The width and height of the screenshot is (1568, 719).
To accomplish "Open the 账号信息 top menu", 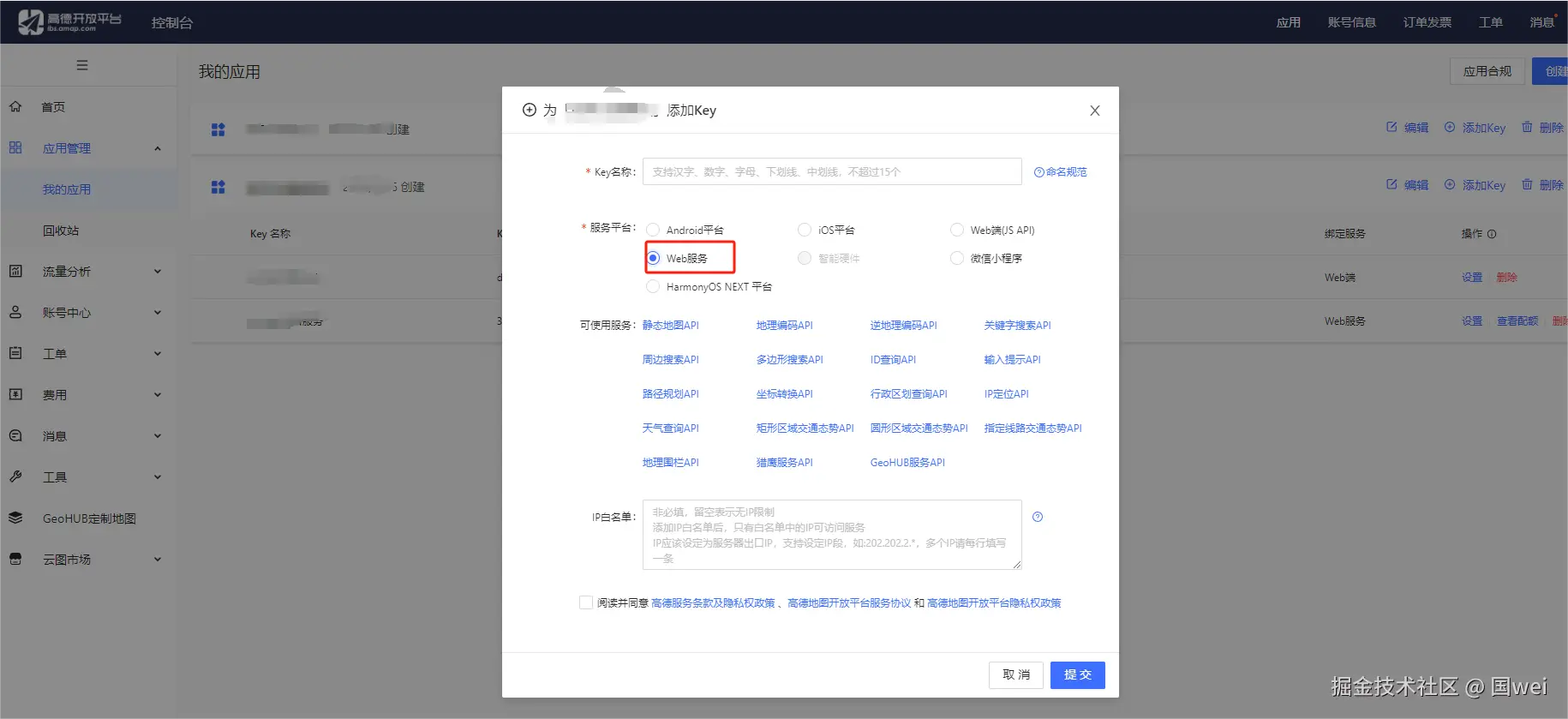I will (1352, 22).
